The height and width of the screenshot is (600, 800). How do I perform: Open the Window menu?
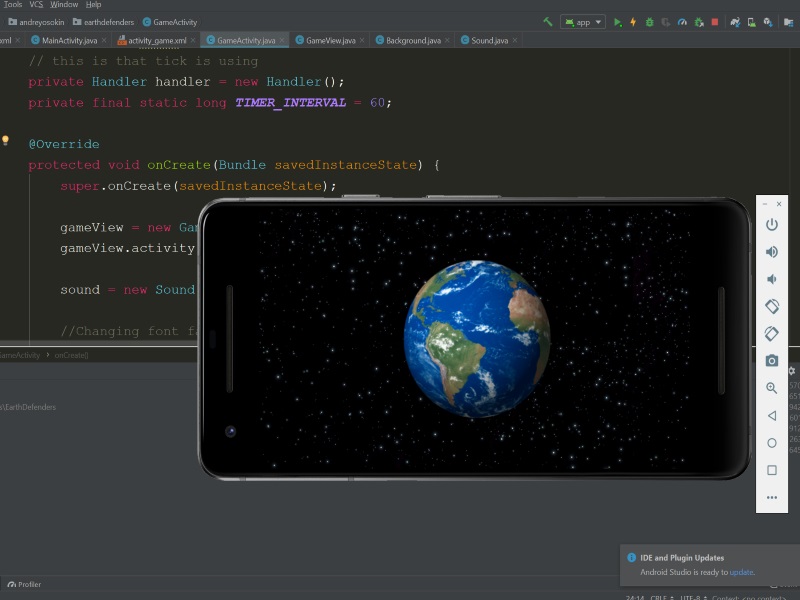(x=64, y=5)
